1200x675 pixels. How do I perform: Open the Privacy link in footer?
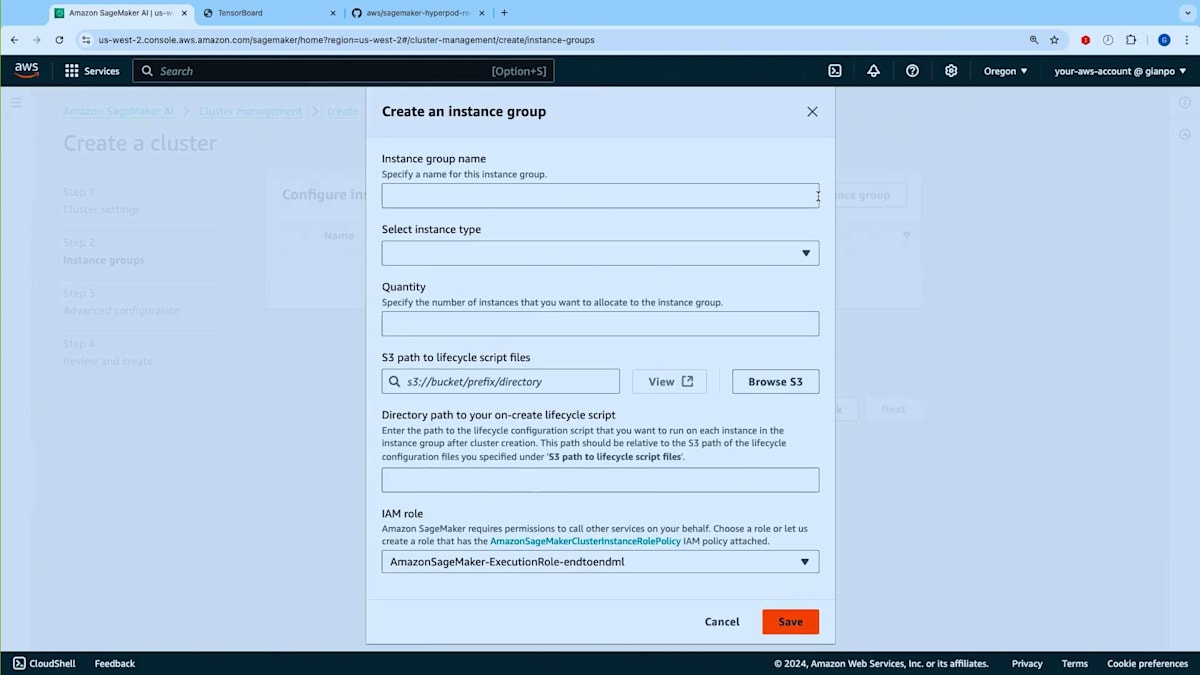coord(1027,663)
